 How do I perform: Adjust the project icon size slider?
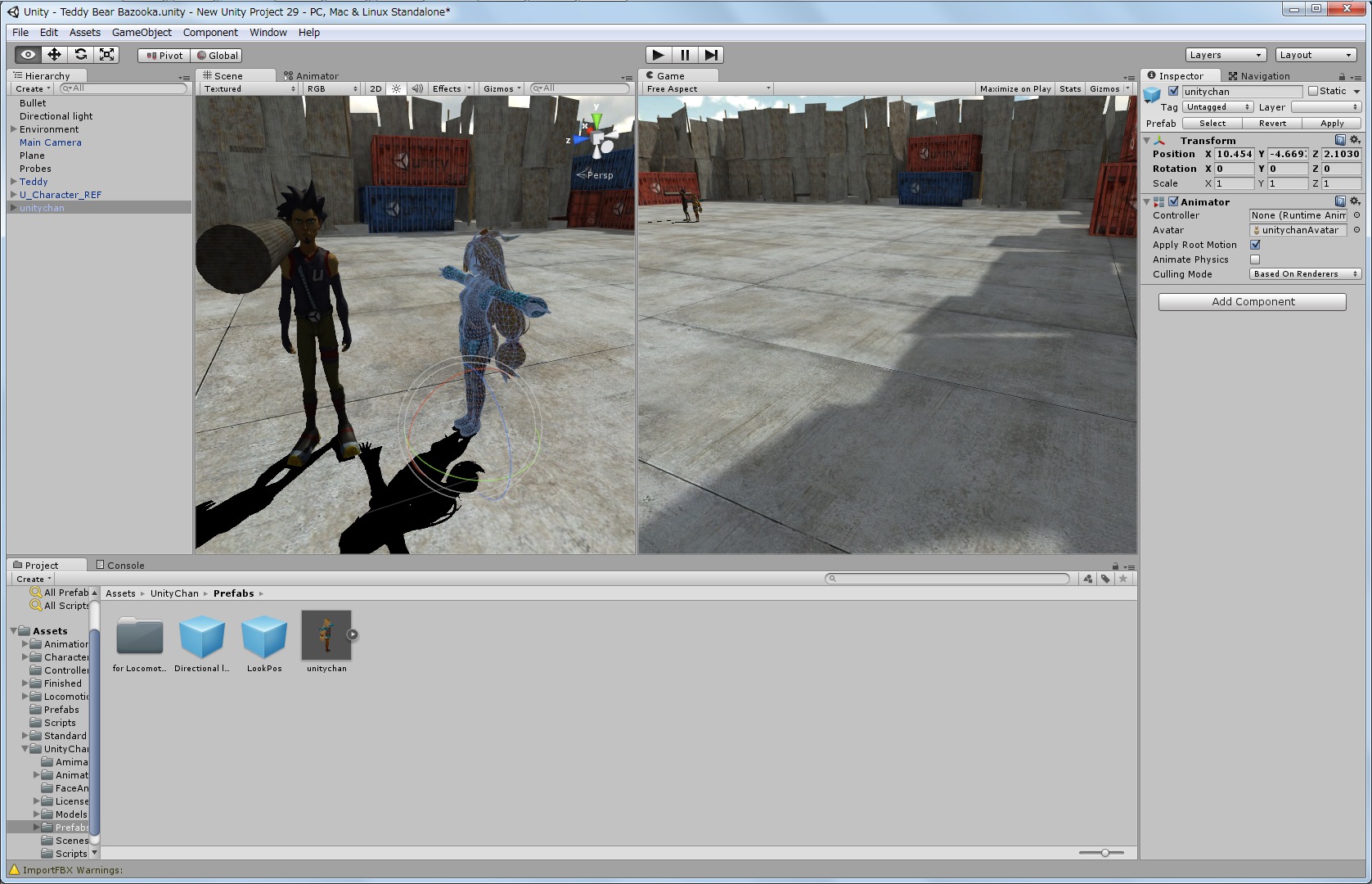(1104, 853)
